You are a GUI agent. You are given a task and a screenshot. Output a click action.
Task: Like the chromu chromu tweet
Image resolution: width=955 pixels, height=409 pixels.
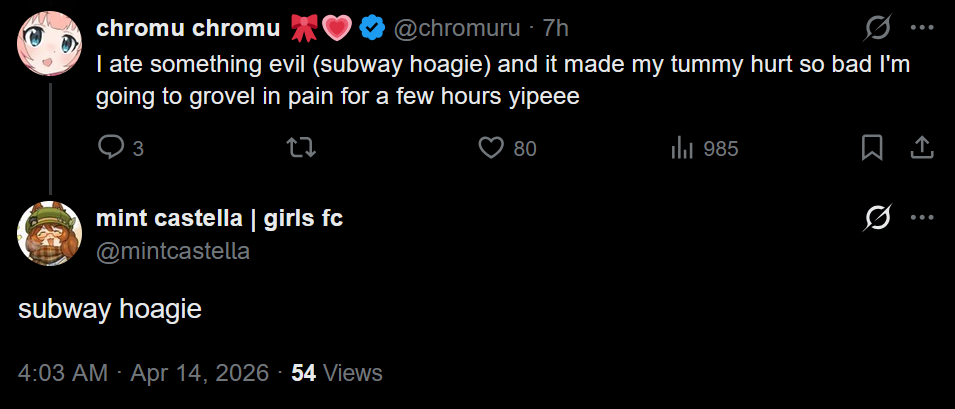507,148
